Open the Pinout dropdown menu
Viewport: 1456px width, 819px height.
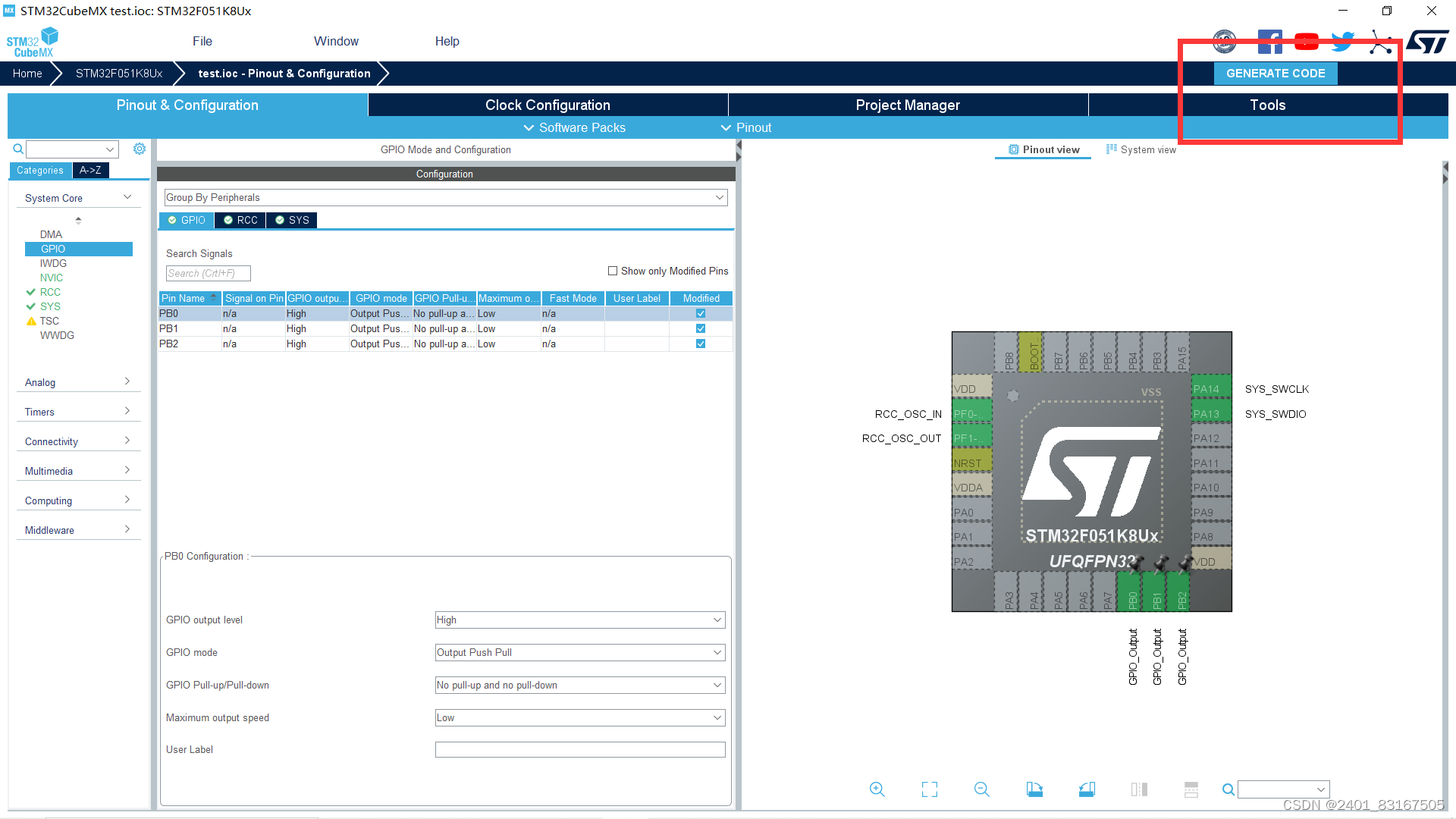pyautogui.click(x=746, y=127)
